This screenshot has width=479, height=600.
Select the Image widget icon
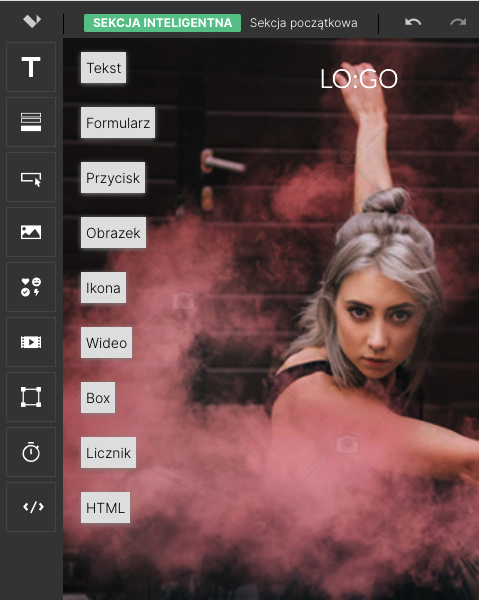(x=31, y=232)
